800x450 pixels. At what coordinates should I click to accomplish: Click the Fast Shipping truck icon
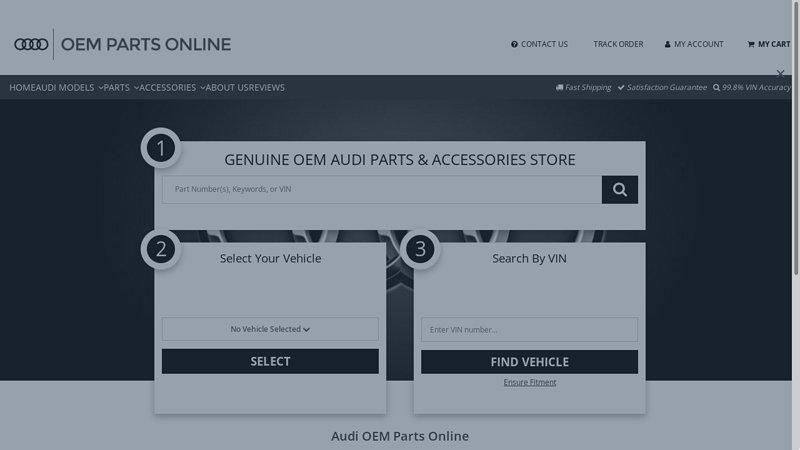pyautogui.click(x=559, y=87)
